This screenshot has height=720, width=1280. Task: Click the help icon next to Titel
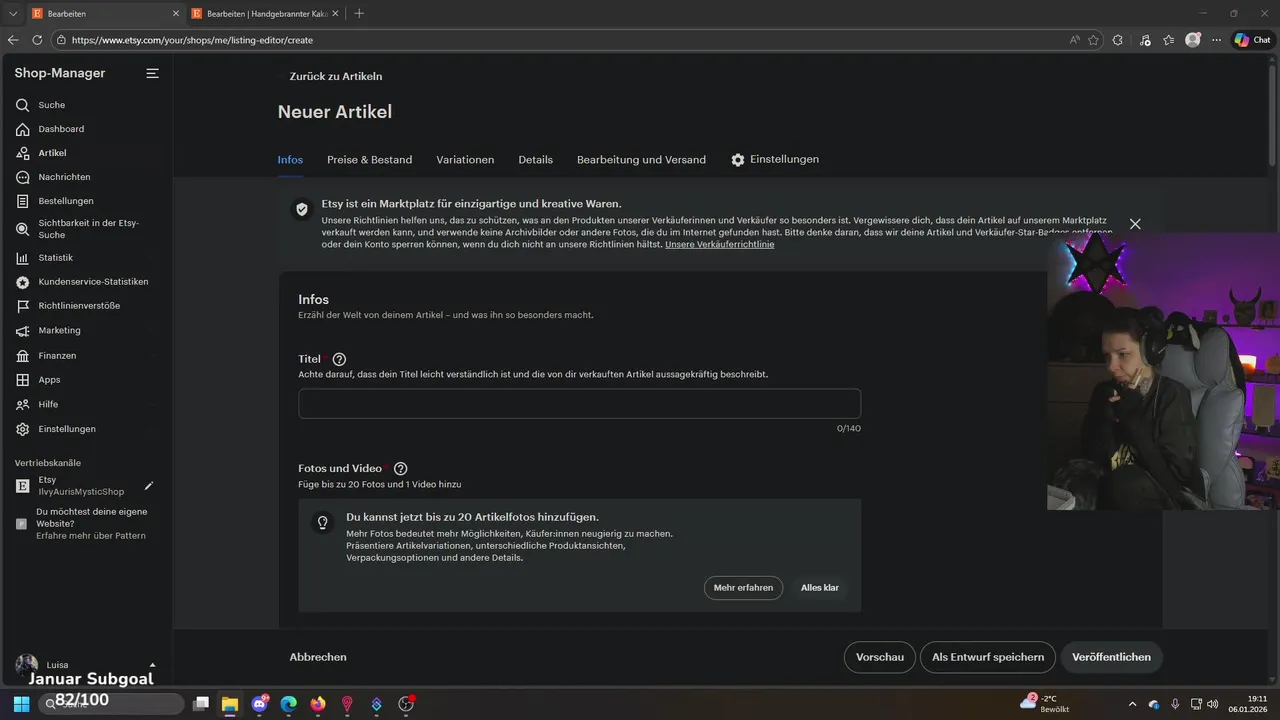[x=339, y=359]
